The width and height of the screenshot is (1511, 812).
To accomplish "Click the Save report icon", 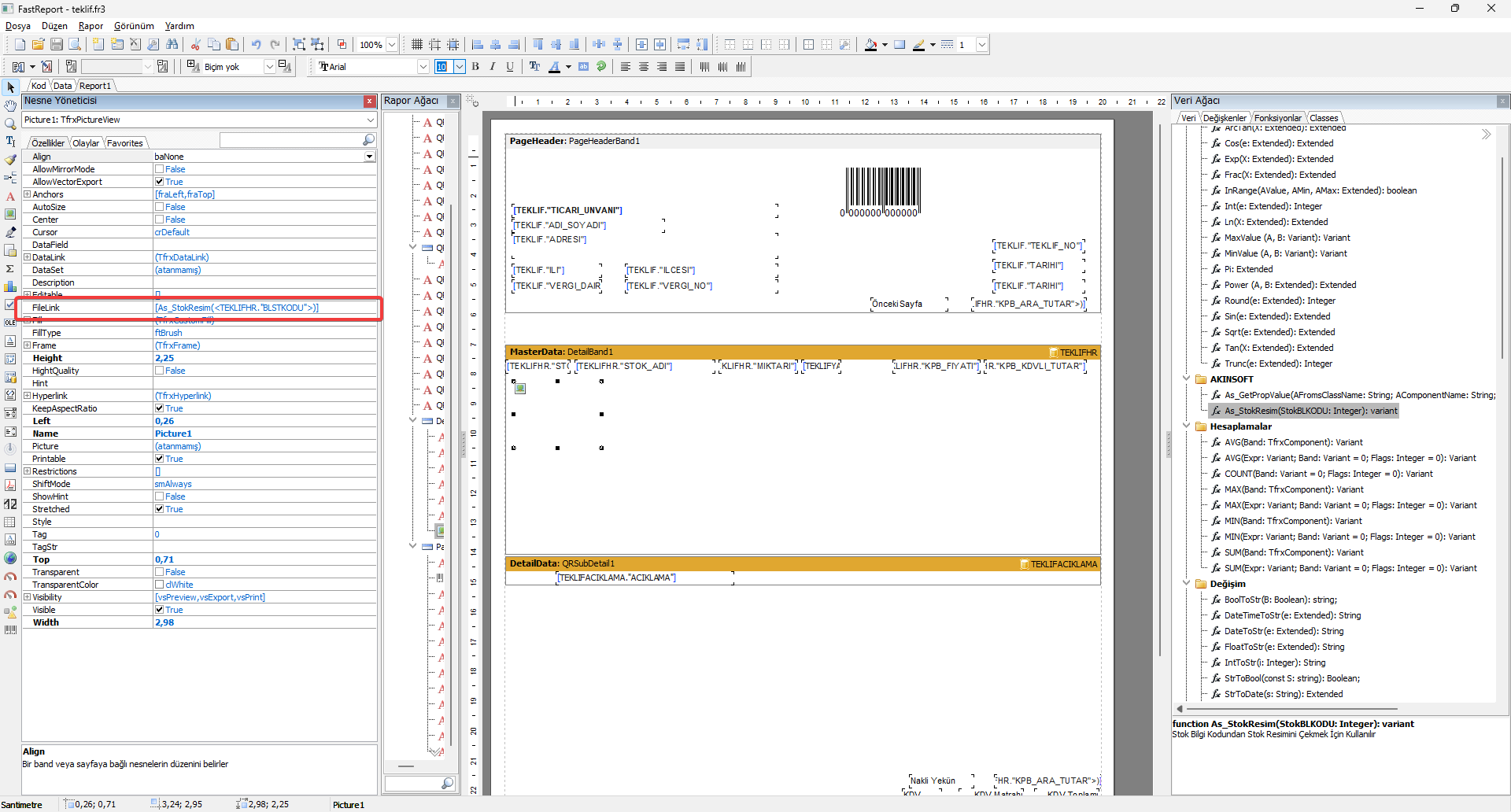I will pos(56,45).
